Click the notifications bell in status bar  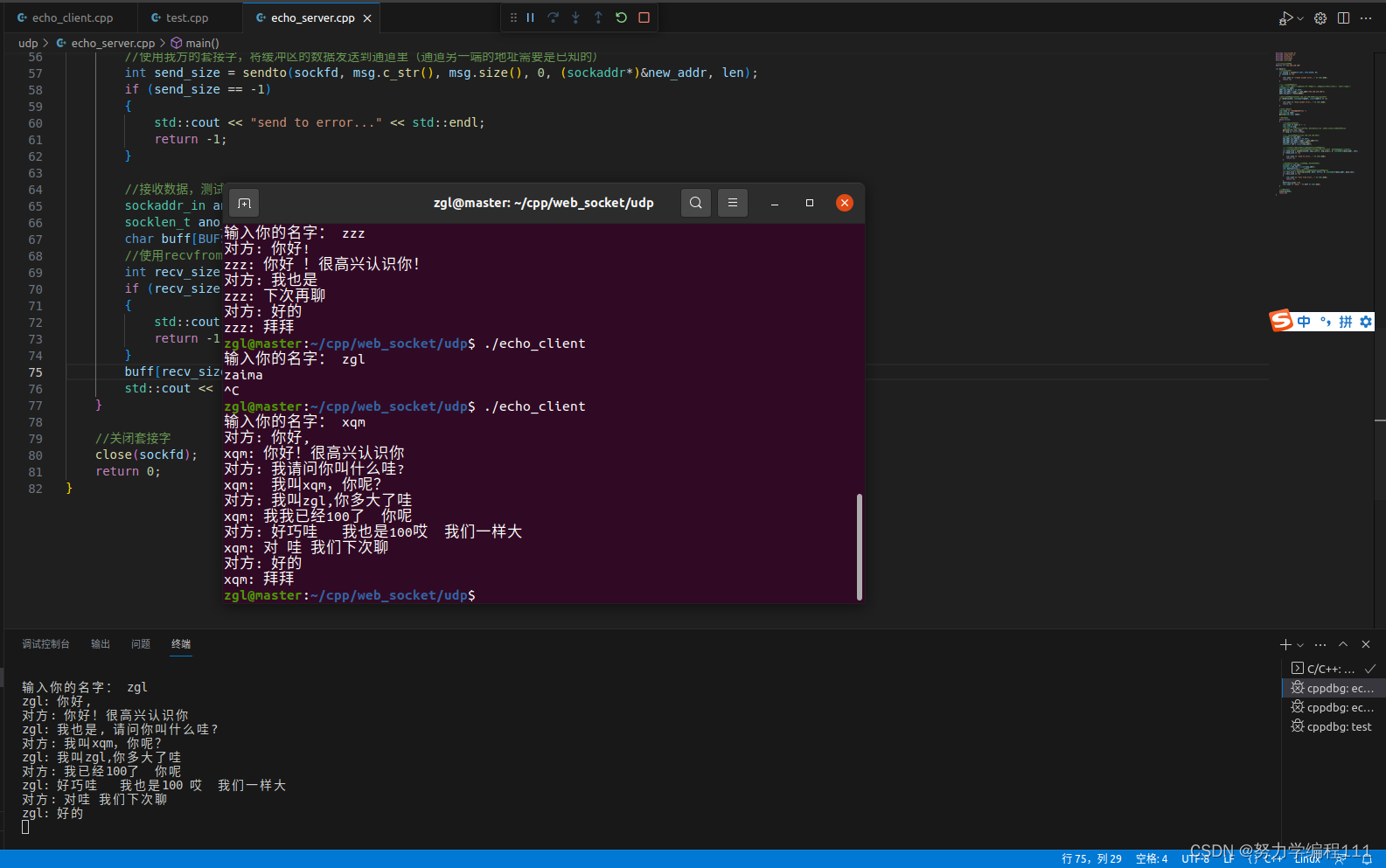click(1367, 859)
